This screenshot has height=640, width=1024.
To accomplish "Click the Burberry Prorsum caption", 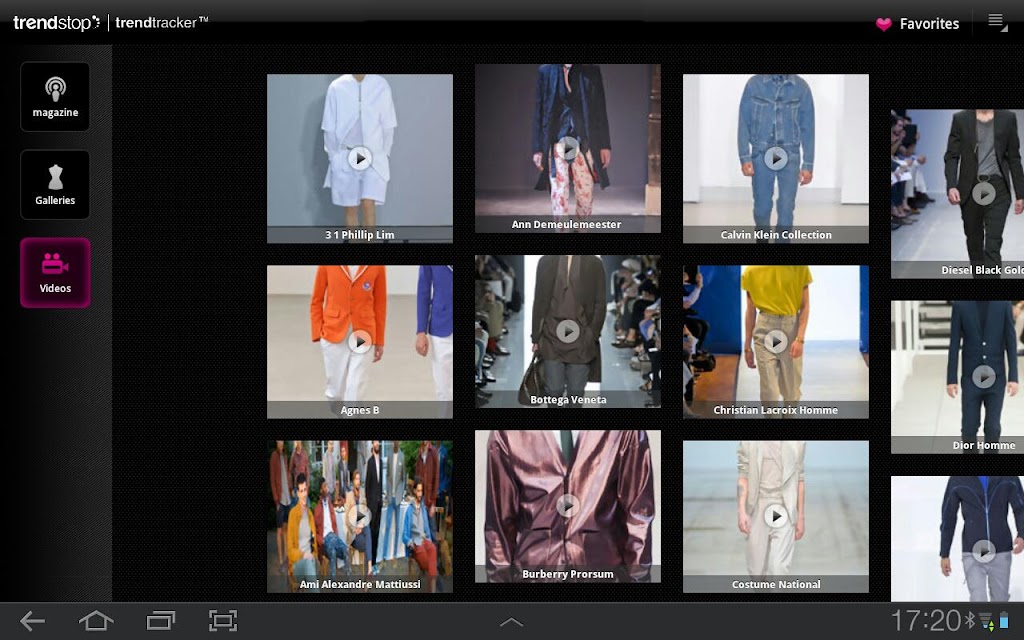I will [568, 574].
